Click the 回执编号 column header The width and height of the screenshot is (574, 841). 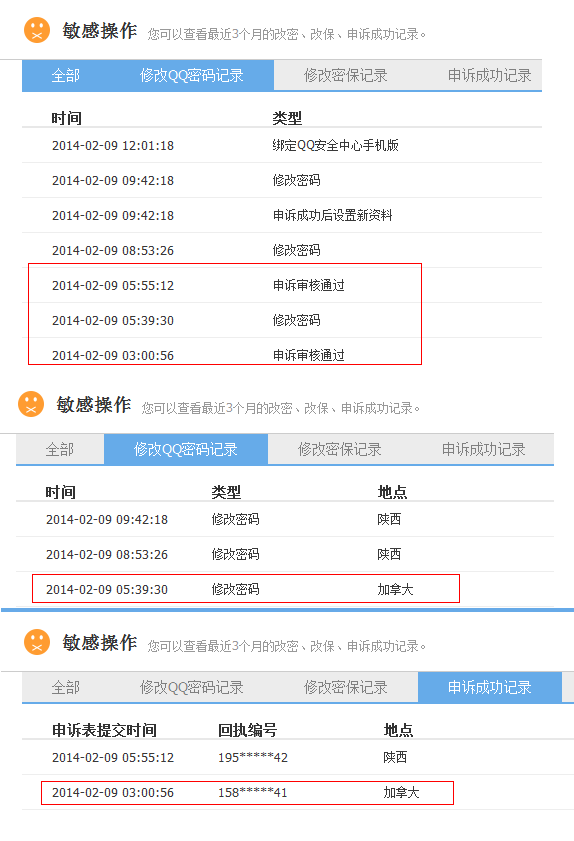click(x=247, y=730)
